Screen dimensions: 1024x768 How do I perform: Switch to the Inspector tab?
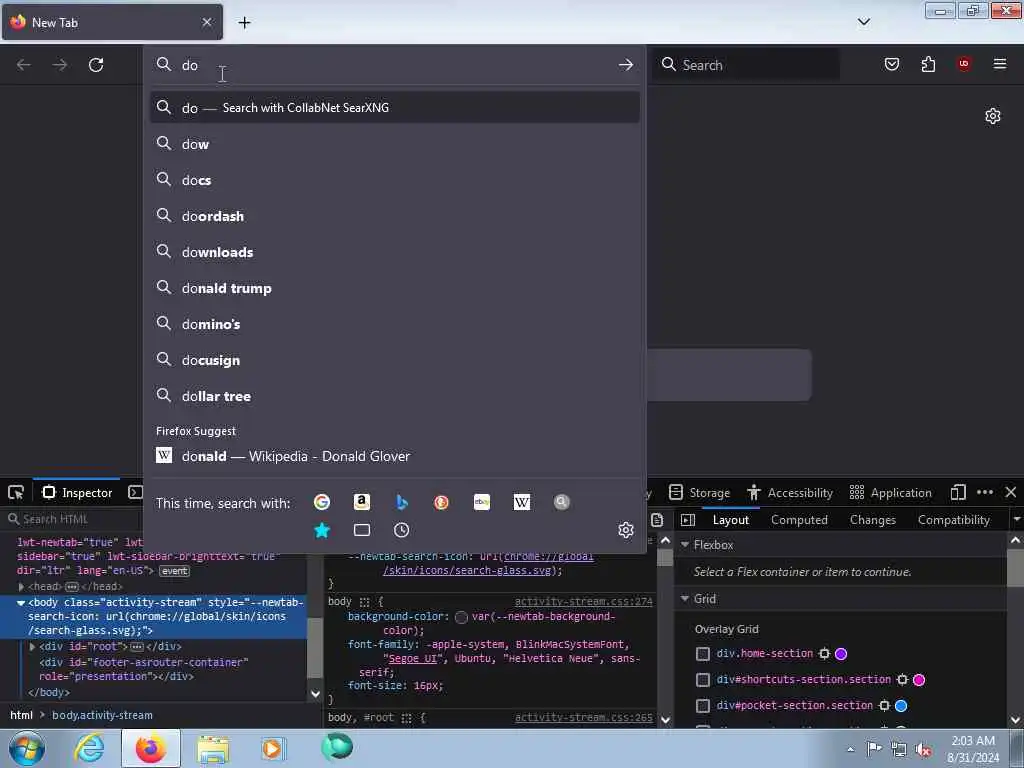point(77,492)
